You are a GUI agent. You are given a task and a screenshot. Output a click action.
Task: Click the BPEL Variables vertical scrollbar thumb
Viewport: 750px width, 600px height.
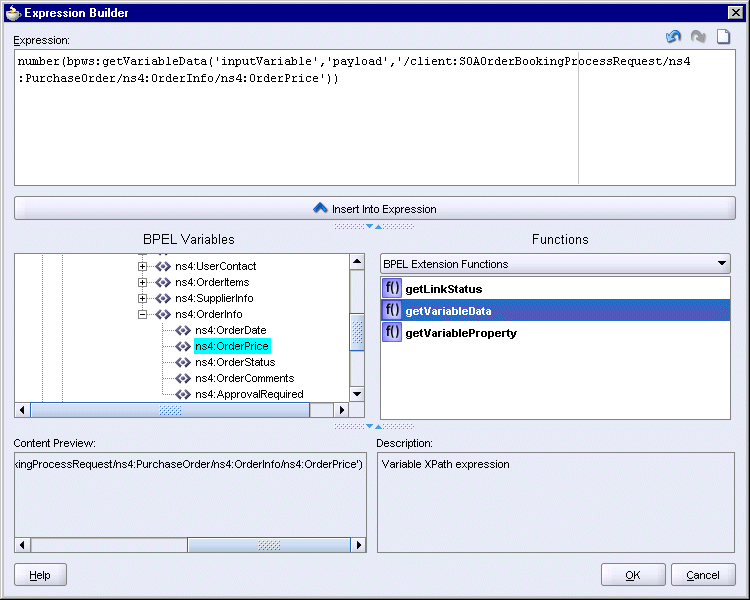(357, 332)
